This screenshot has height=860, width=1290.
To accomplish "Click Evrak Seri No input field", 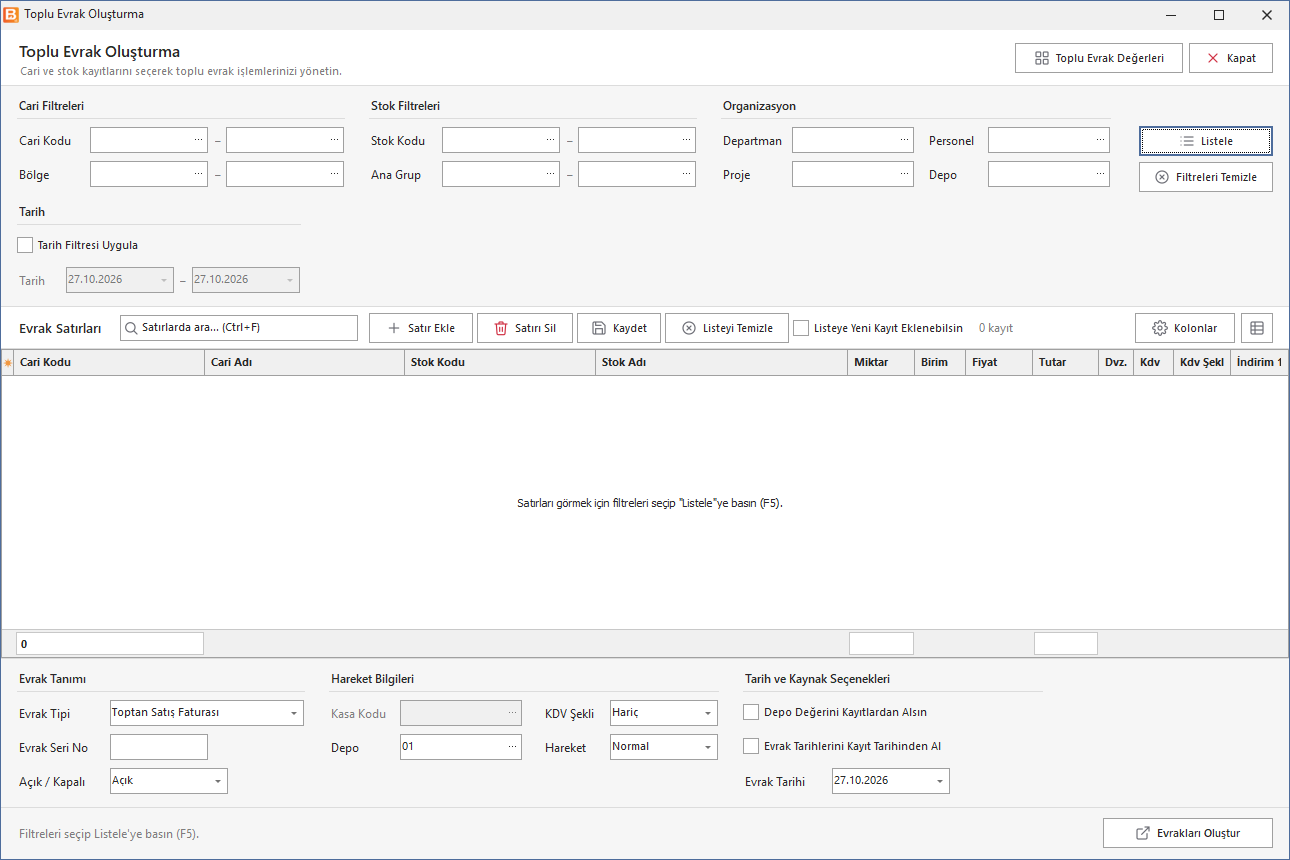I will tap(159, 747).
